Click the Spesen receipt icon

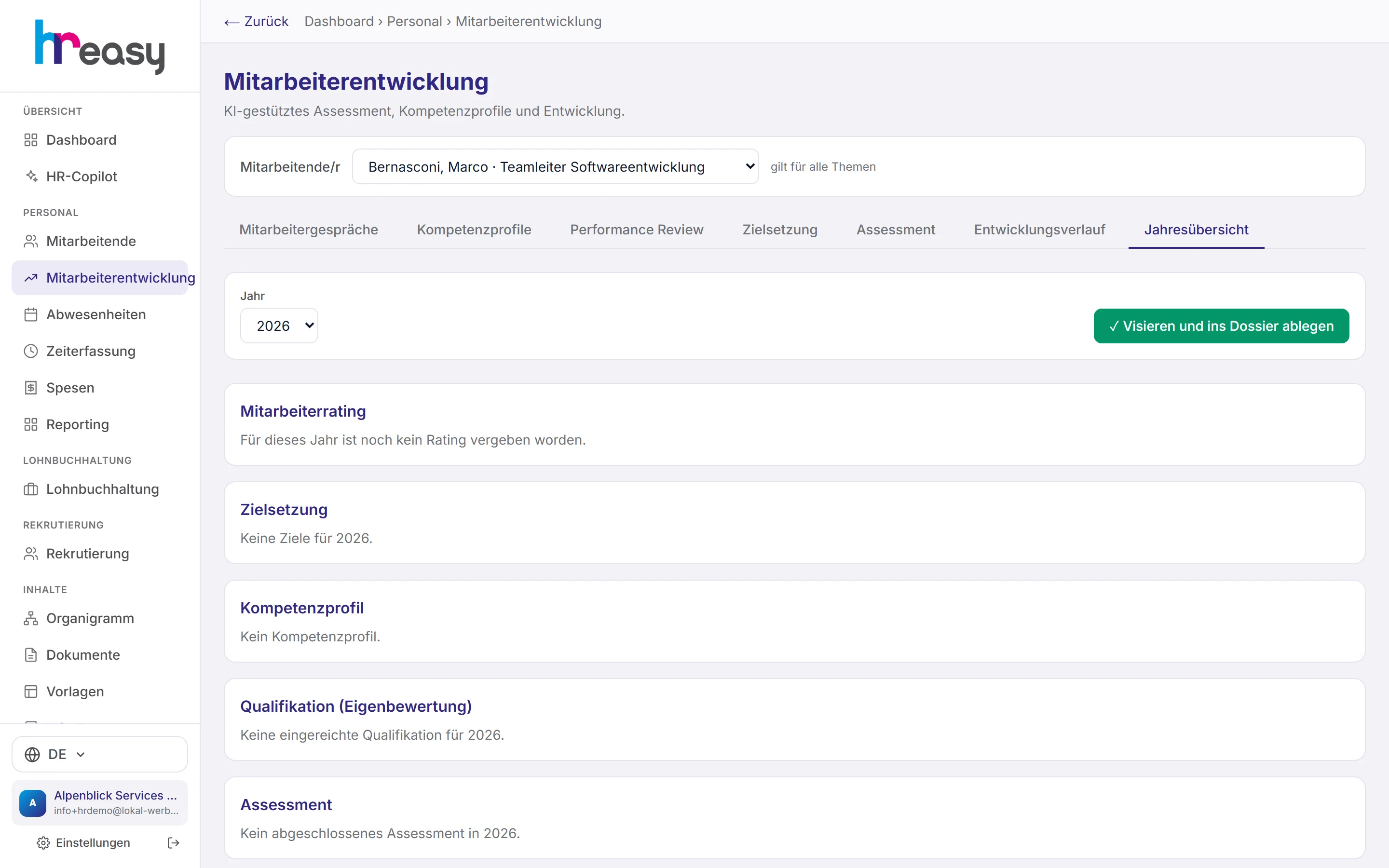pos(31,388)
